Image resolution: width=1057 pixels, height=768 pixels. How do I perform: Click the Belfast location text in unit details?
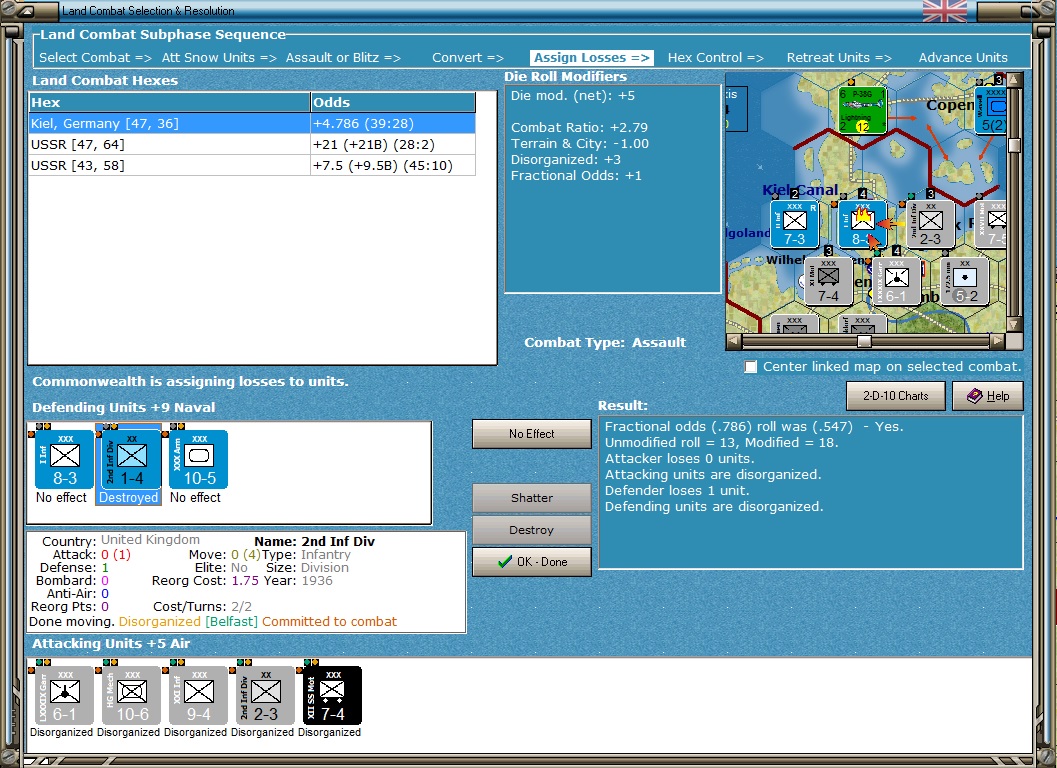point(231,622)
